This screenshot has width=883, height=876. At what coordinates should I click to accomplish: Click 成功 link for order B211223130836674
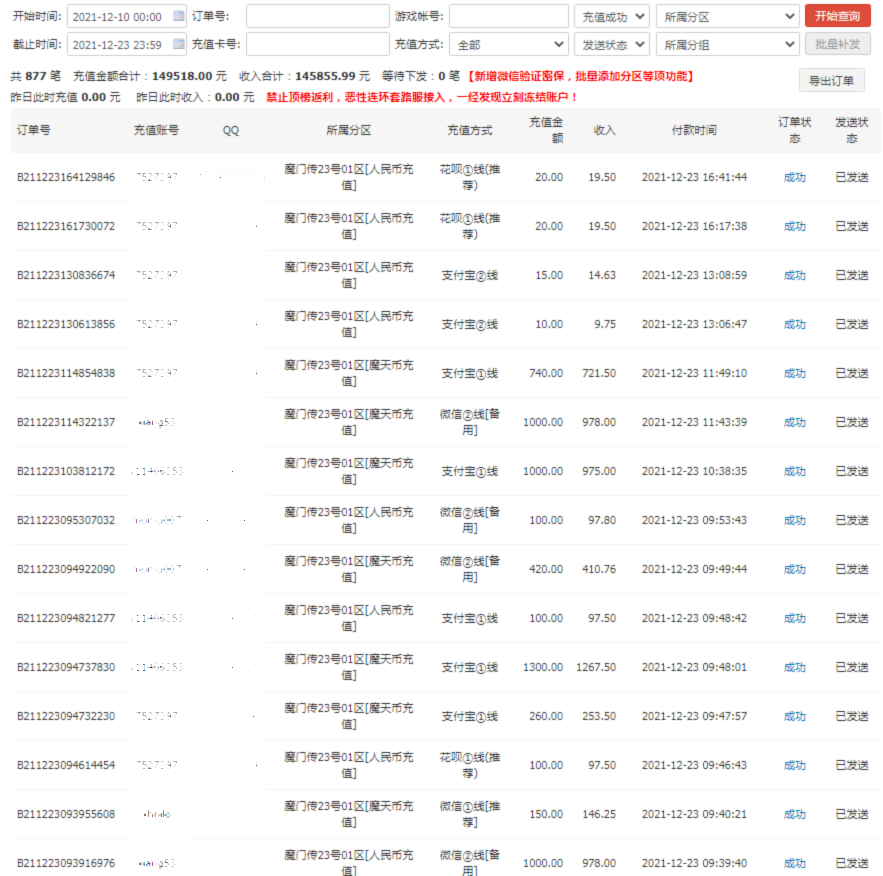point(795,275)
